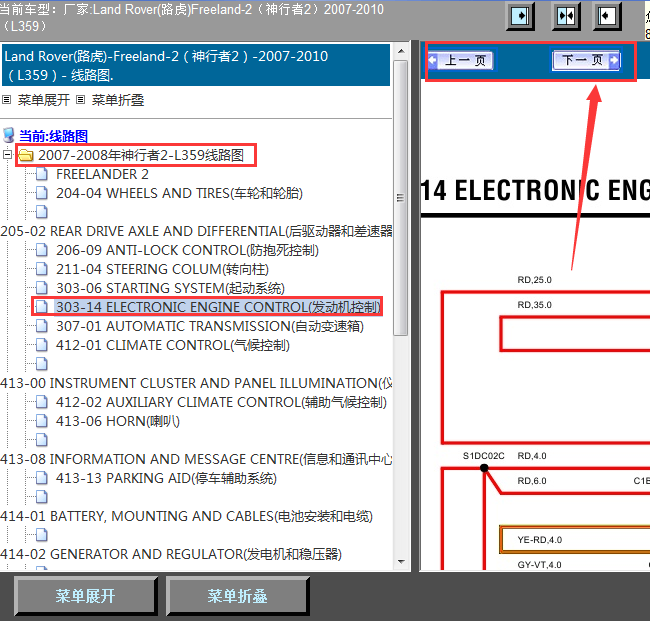The width and height of the screenshot is (650, 621).
Task: Click the 菜单折叠 link above tree
Action: 118,100
